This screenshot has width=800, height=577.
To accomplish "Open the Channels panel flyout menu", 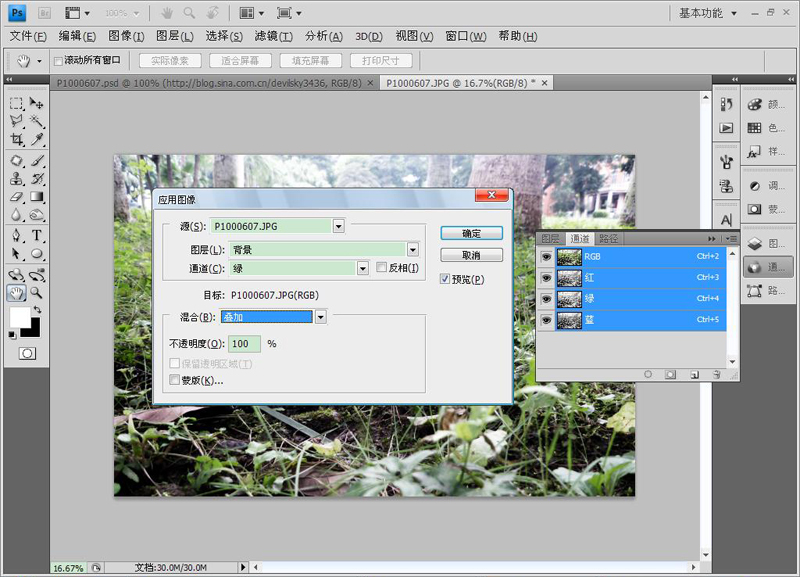I will click(x=732, y=238).
